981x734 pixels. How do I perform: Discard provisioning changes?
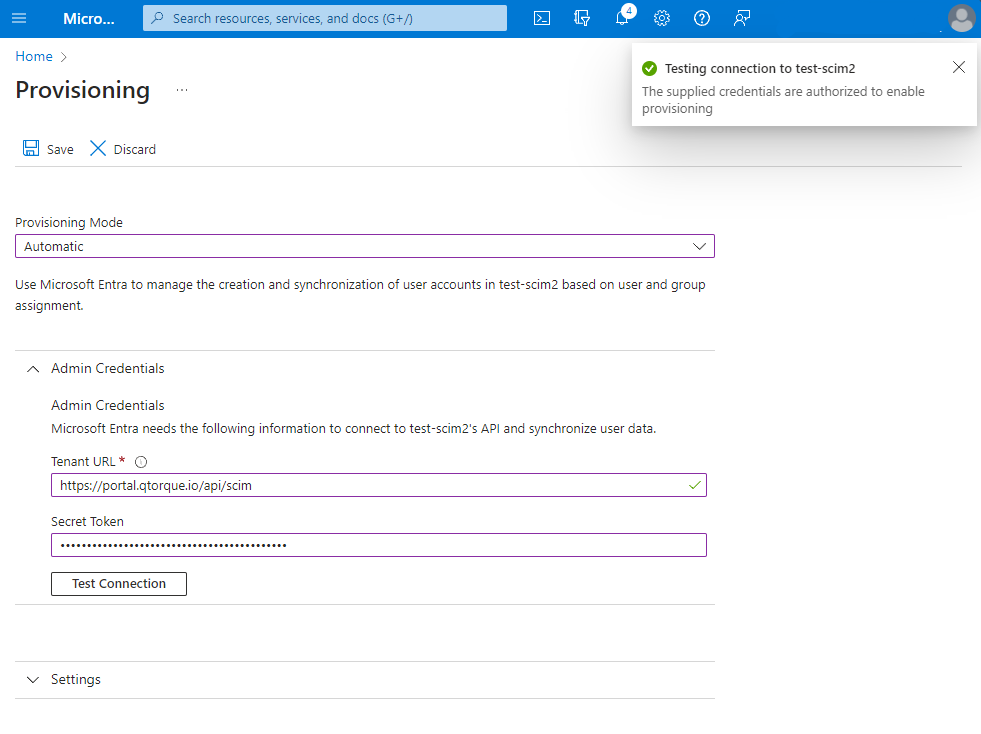pos(123,149)
